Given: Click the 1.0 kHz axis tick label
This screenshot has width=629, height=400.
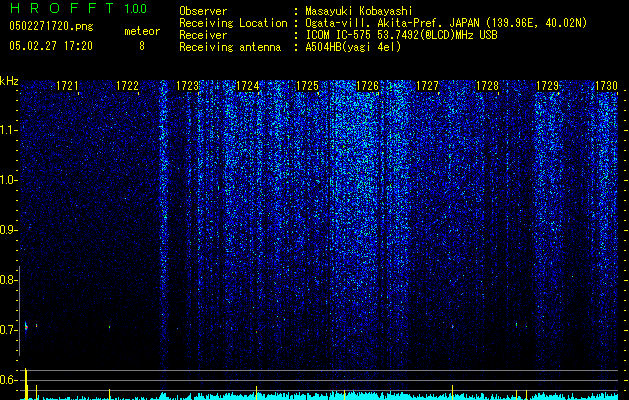Looking at the screenshot, I should (8, 180).
